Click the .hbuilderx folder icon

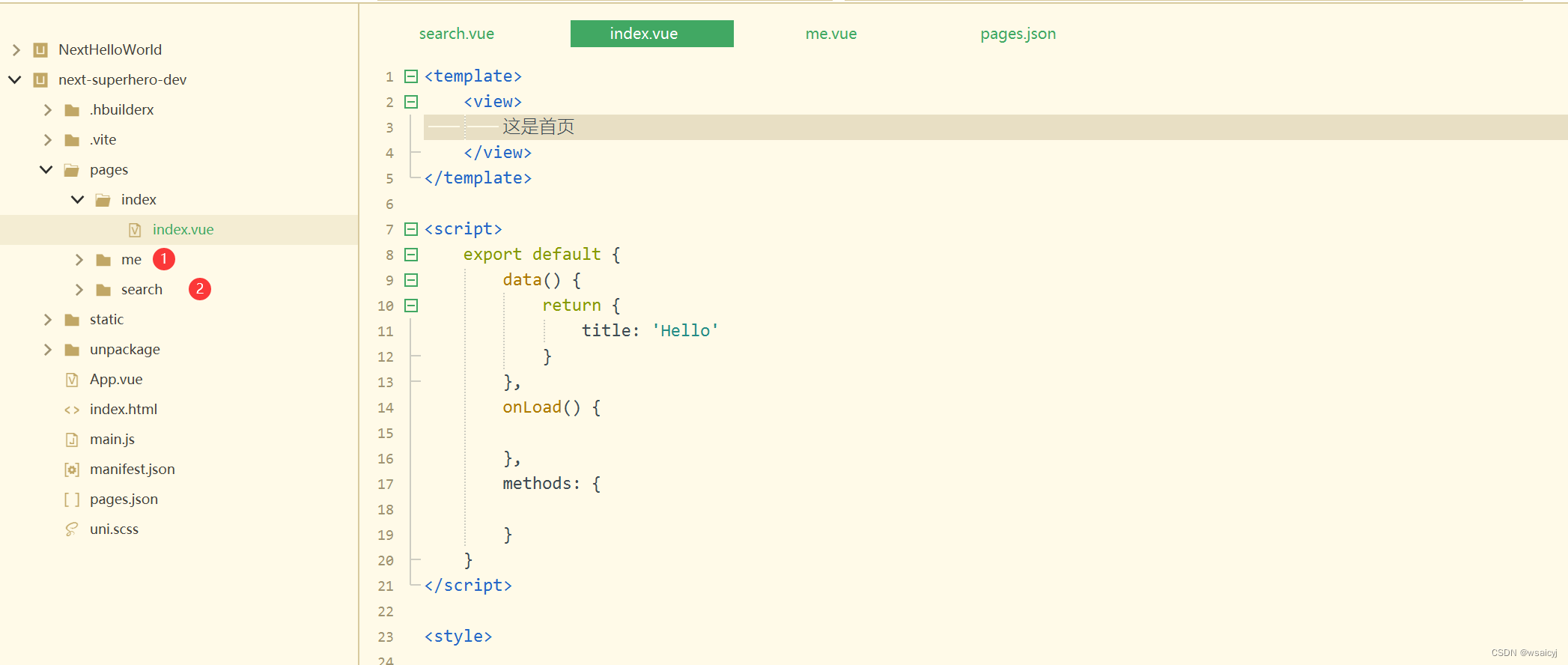[72, 110]
